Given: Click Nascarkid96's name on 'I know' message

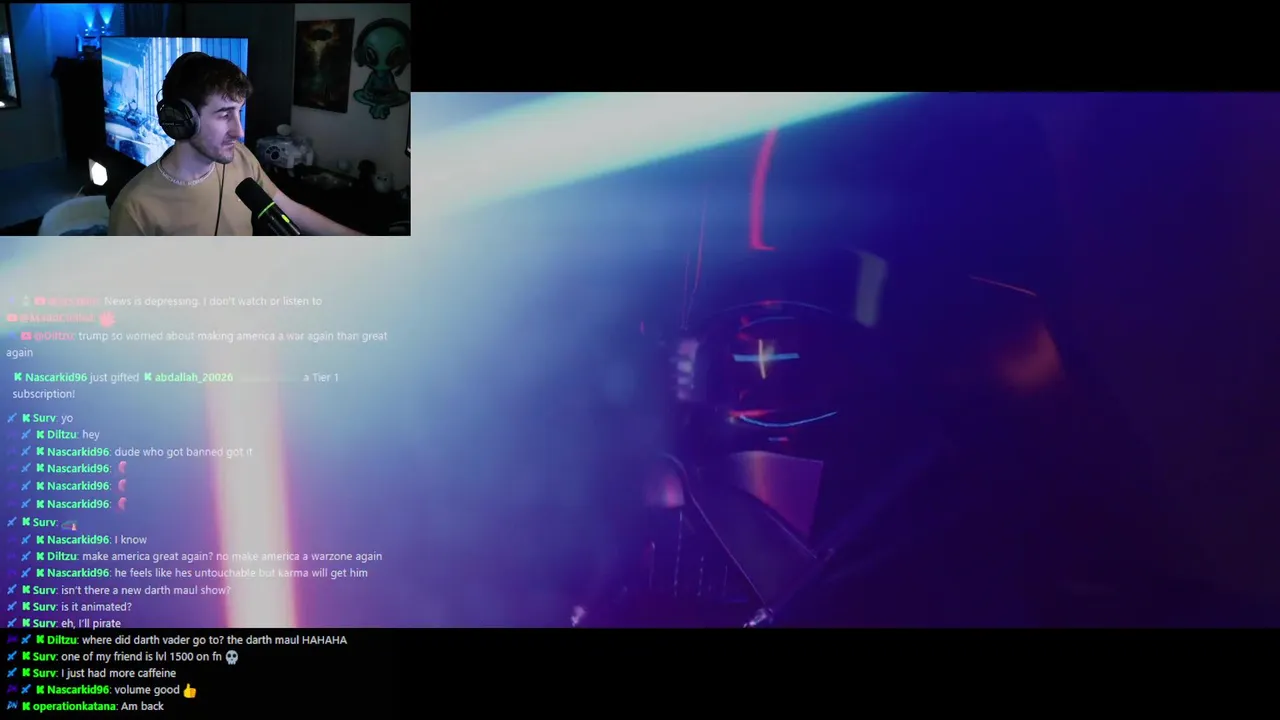Looking at the screenshot, I should pos(78,540).
